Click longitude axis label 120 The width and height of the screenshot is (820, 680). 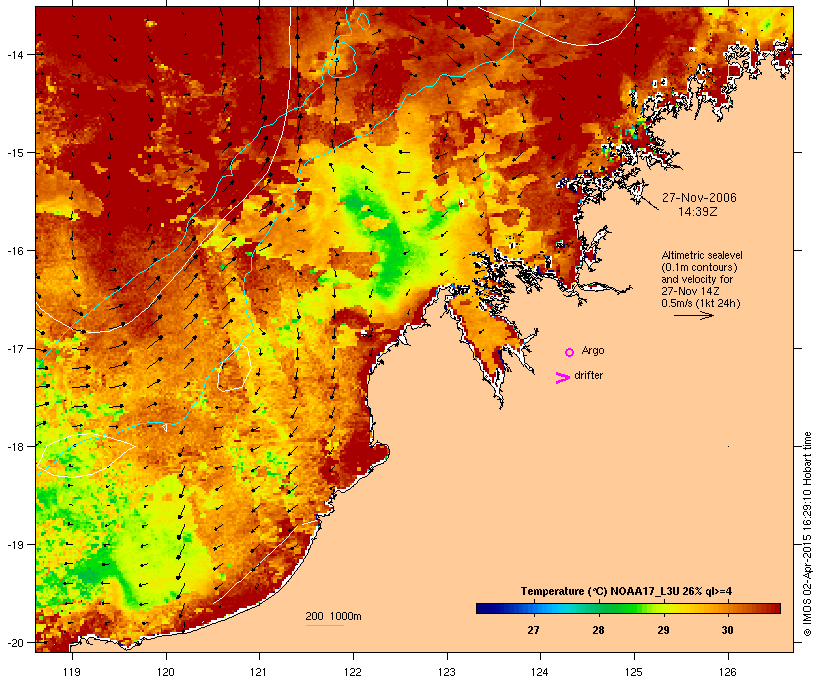coord(166,672)
